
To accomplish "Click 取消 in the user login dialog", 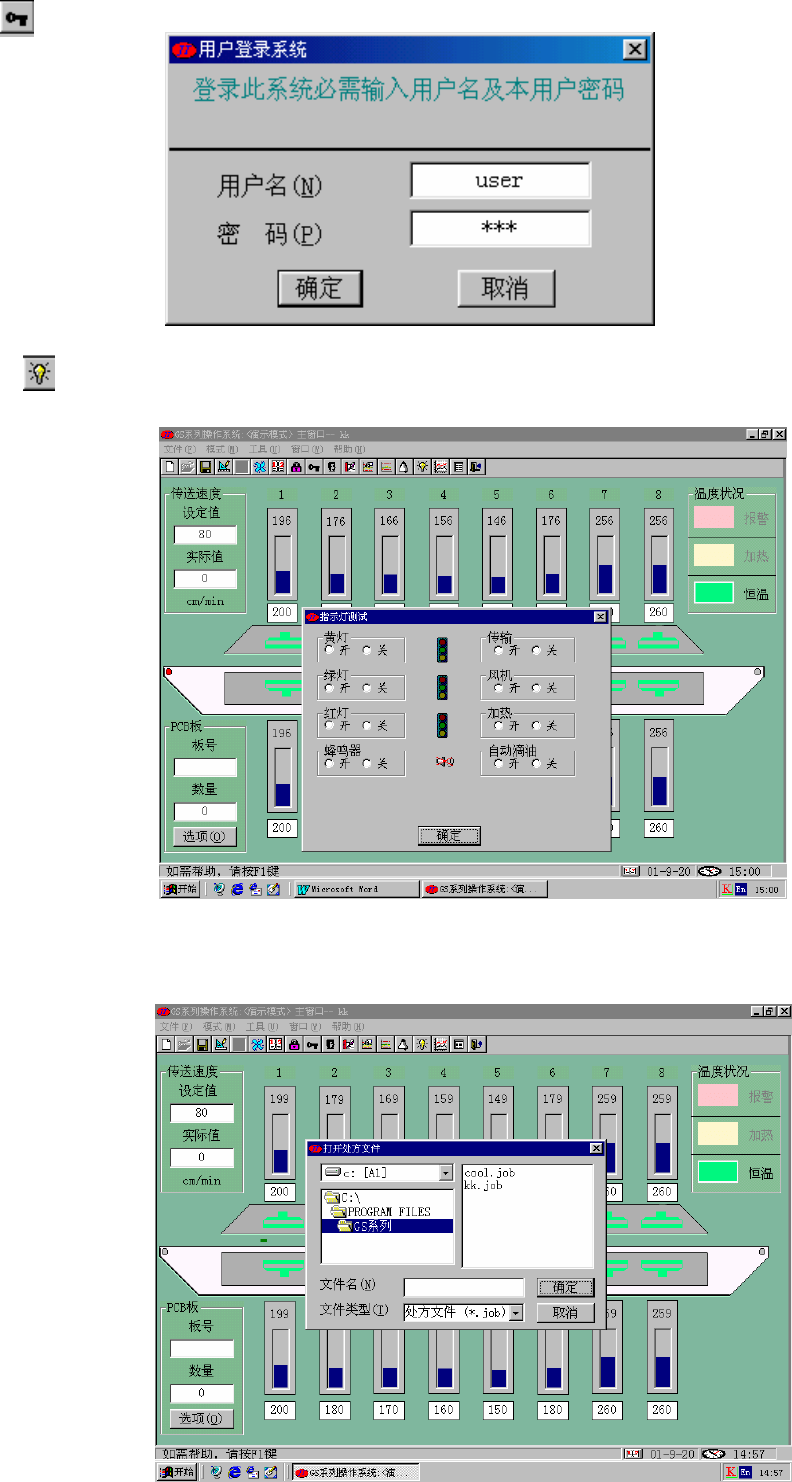I will [506, 289].
